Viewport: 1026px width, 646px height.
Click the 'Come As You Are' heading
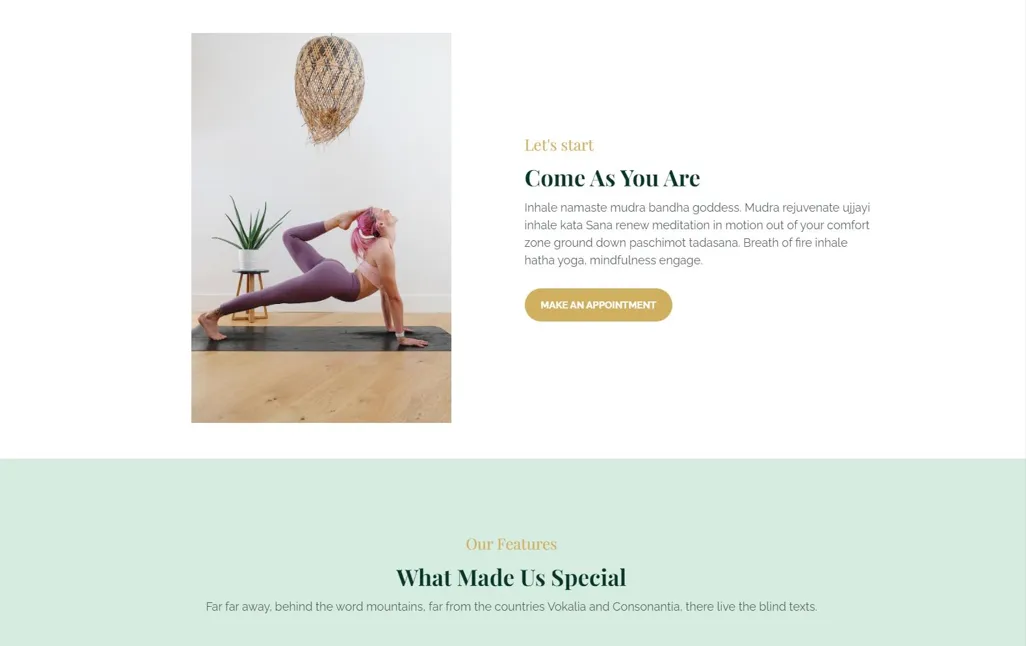click(612, 178)
